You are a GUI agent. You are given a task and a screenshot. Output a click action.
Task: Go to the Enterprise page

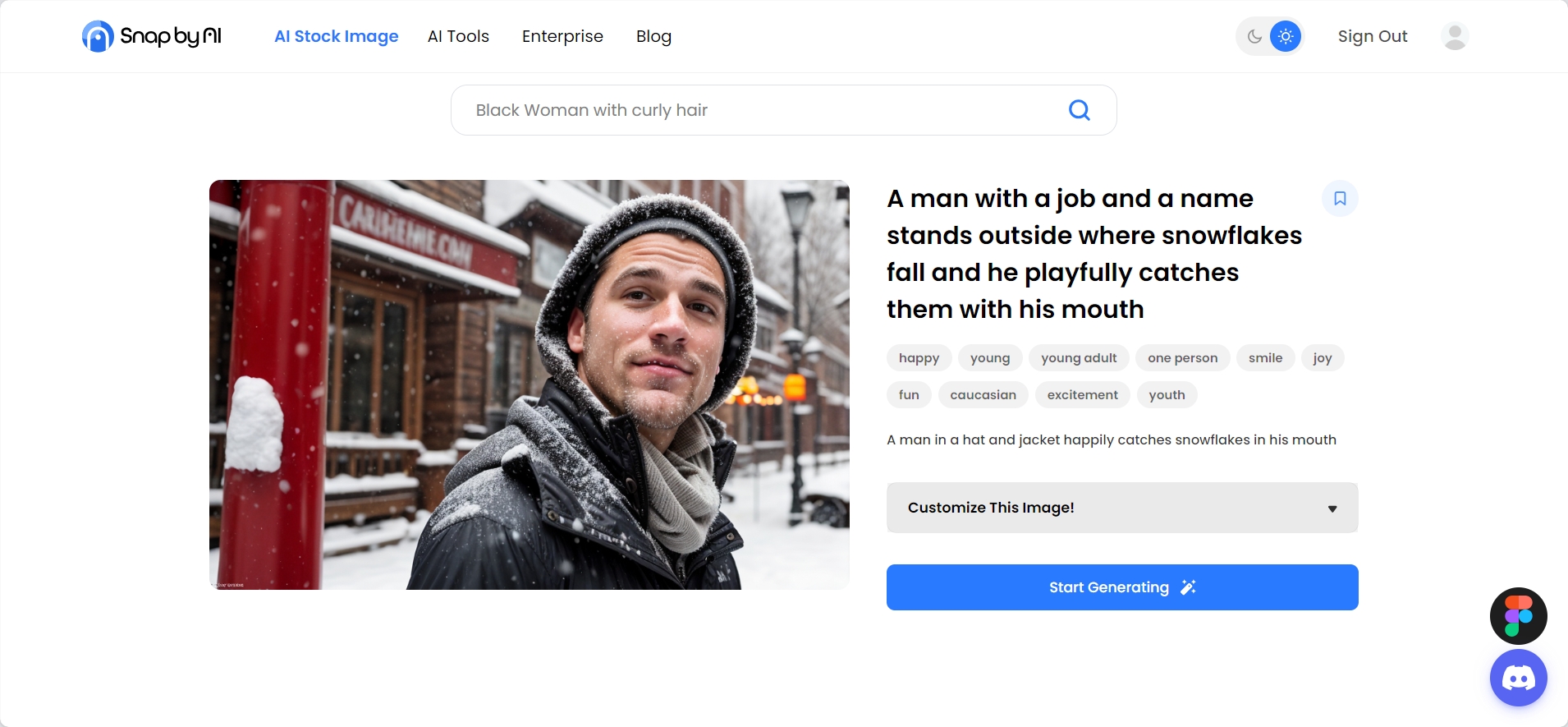562,36
